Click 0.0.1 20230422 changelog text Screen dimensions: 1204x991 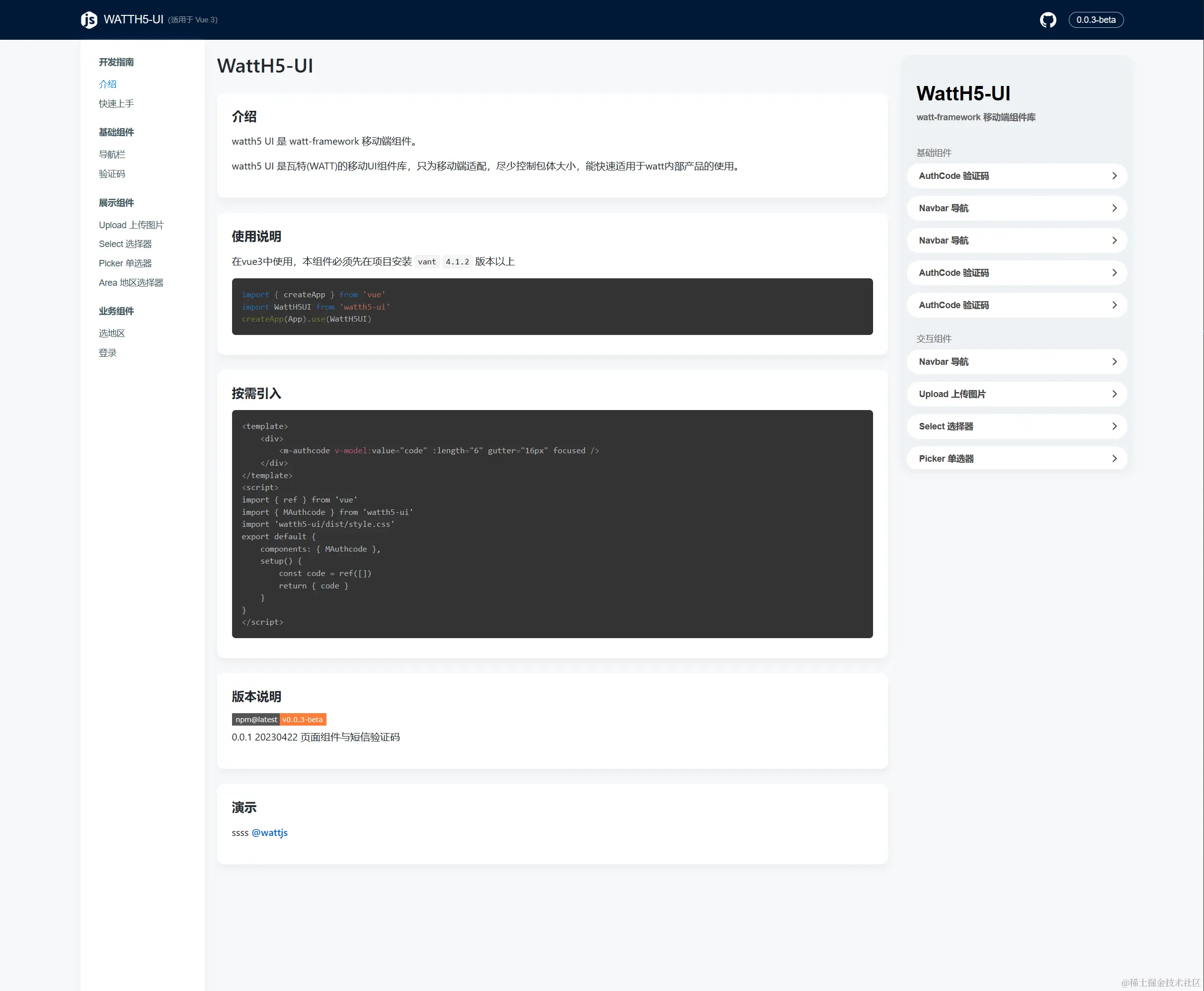(316, 737)
